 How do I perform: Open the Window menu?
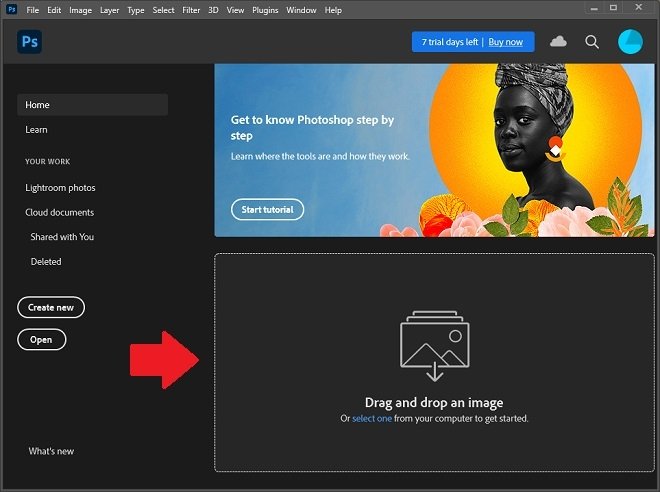click(x=301, y=10)
